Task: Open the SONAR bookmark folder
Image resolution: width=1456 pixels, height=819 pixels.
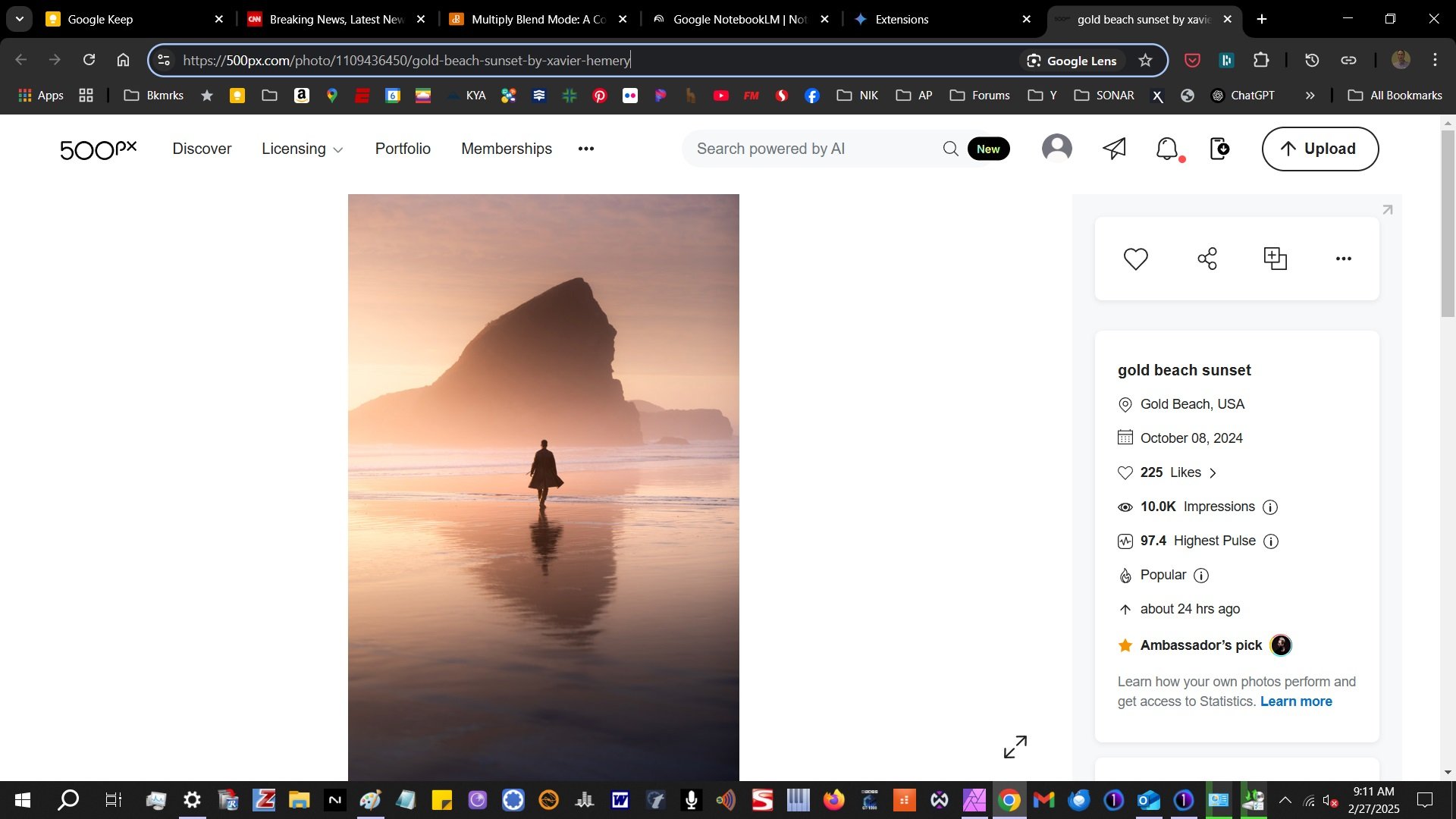Action: [1104, 96]
